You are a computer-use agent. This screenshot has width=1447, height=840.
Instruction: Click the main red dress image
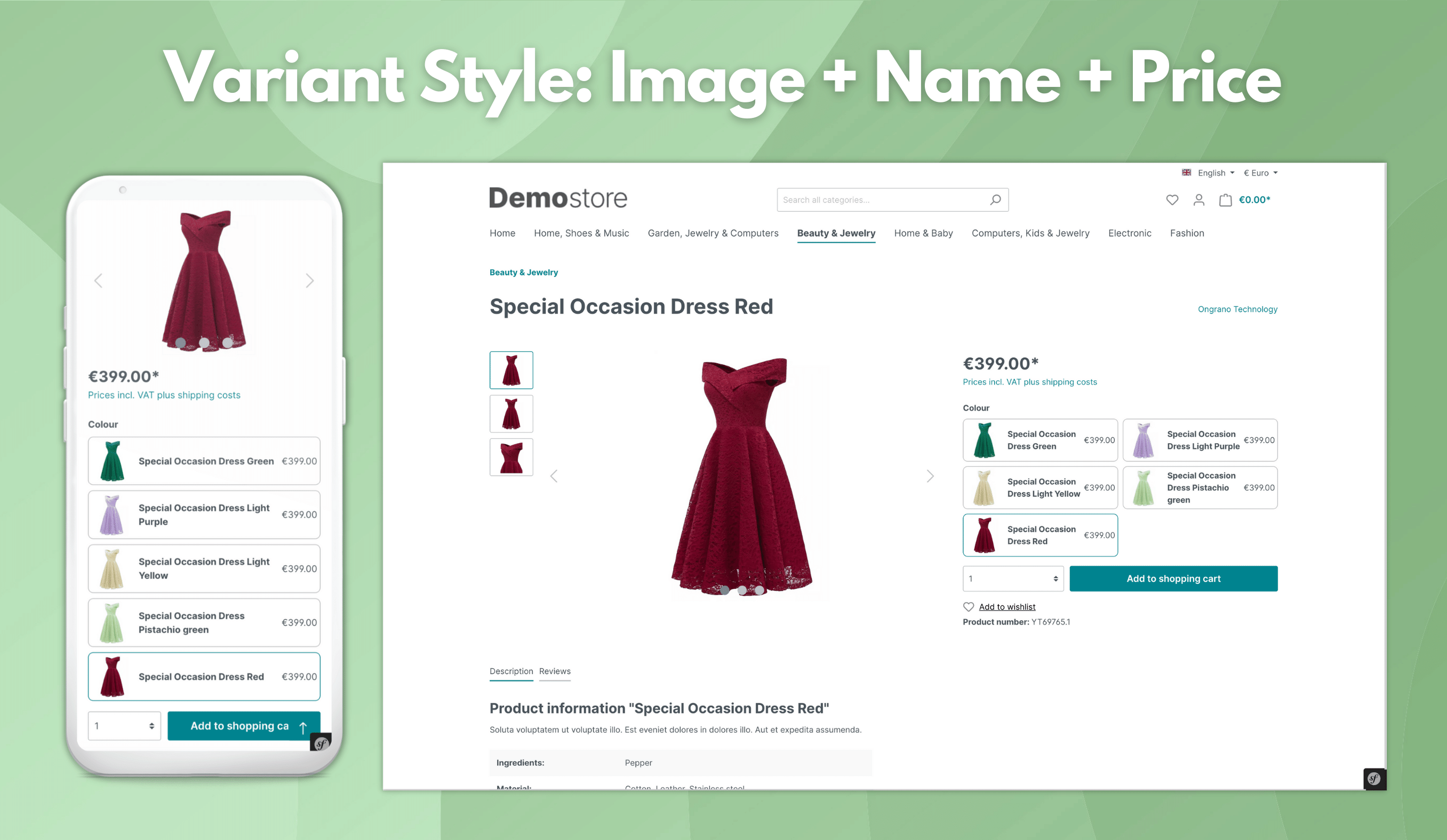click(742, 476)
